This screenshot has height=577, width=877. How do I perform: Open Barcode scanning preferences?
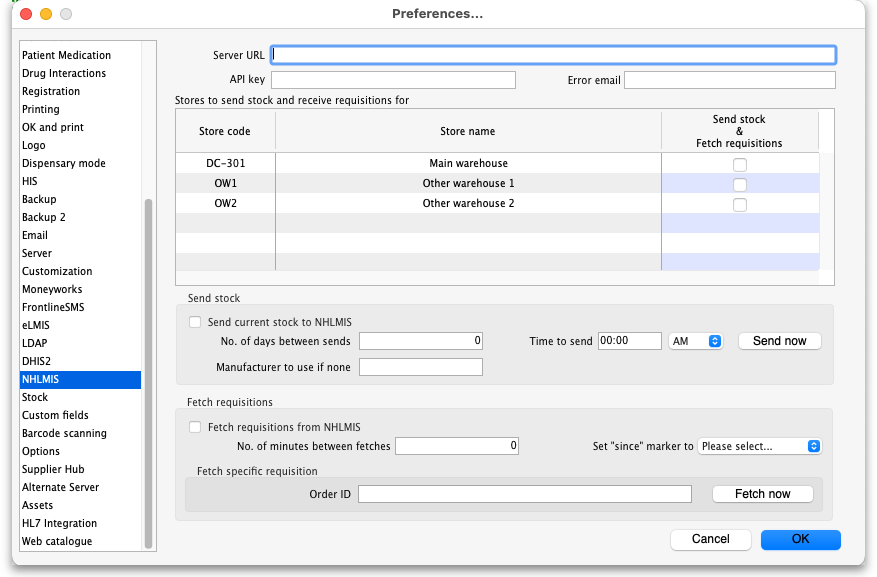coord(64,433)
